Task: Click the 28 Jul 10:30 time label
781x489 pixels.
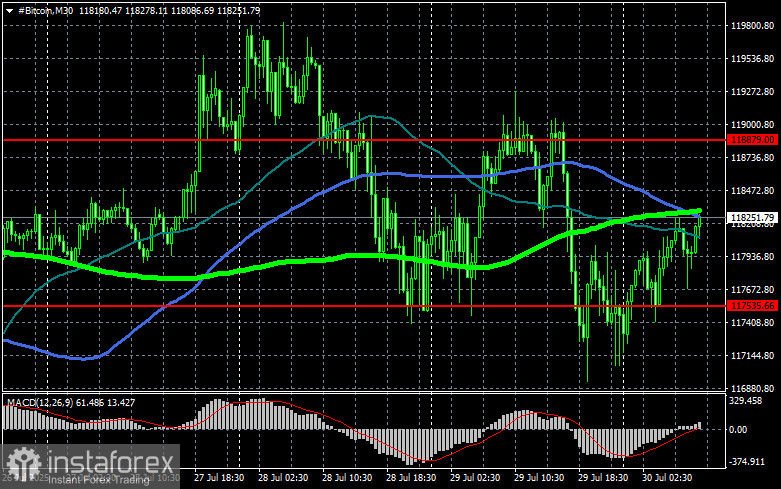Action: [x=347, y=477]
